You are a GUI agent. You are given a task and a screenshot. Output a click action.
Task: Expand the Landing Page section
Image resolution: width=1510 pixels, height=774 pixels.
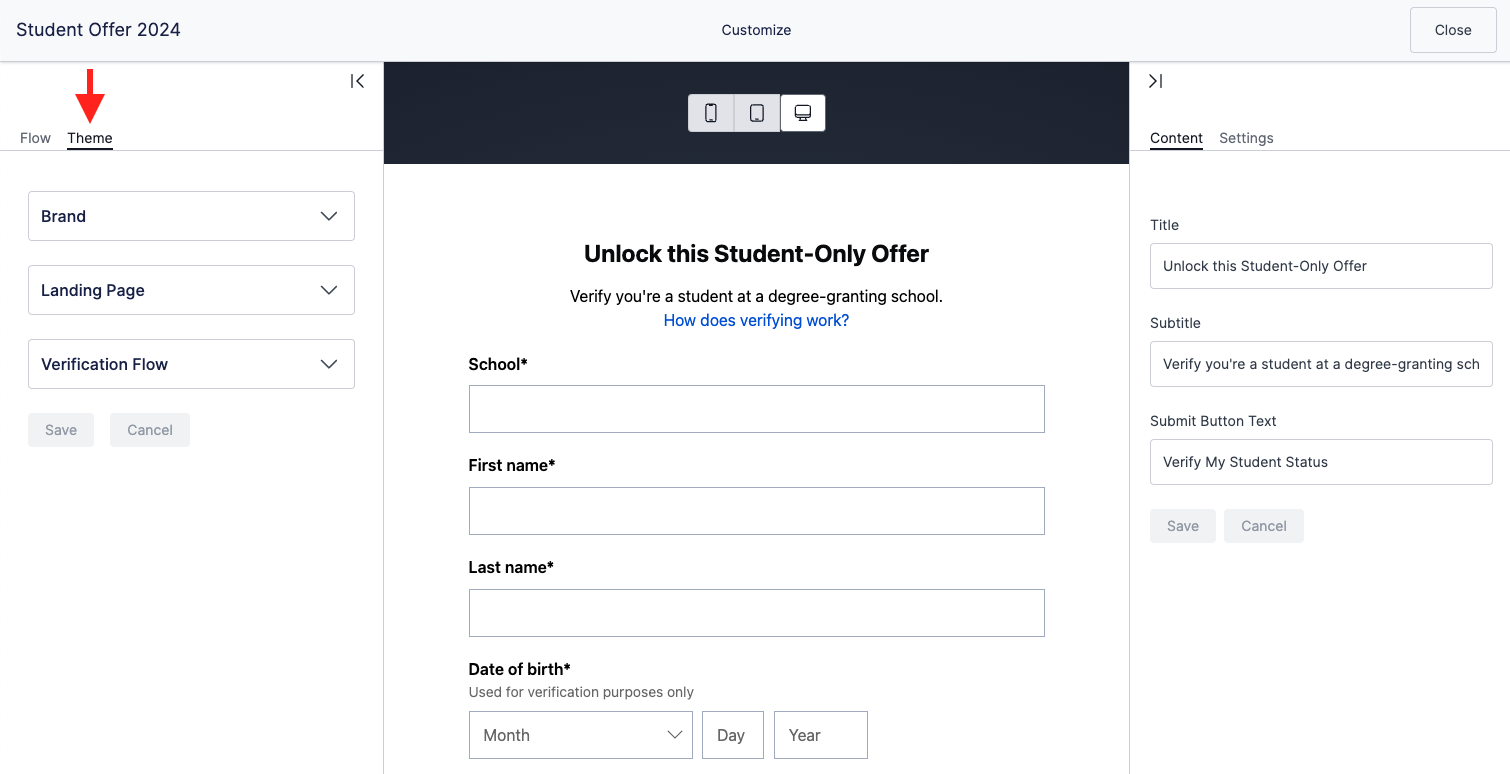click(x=191, y=290)
